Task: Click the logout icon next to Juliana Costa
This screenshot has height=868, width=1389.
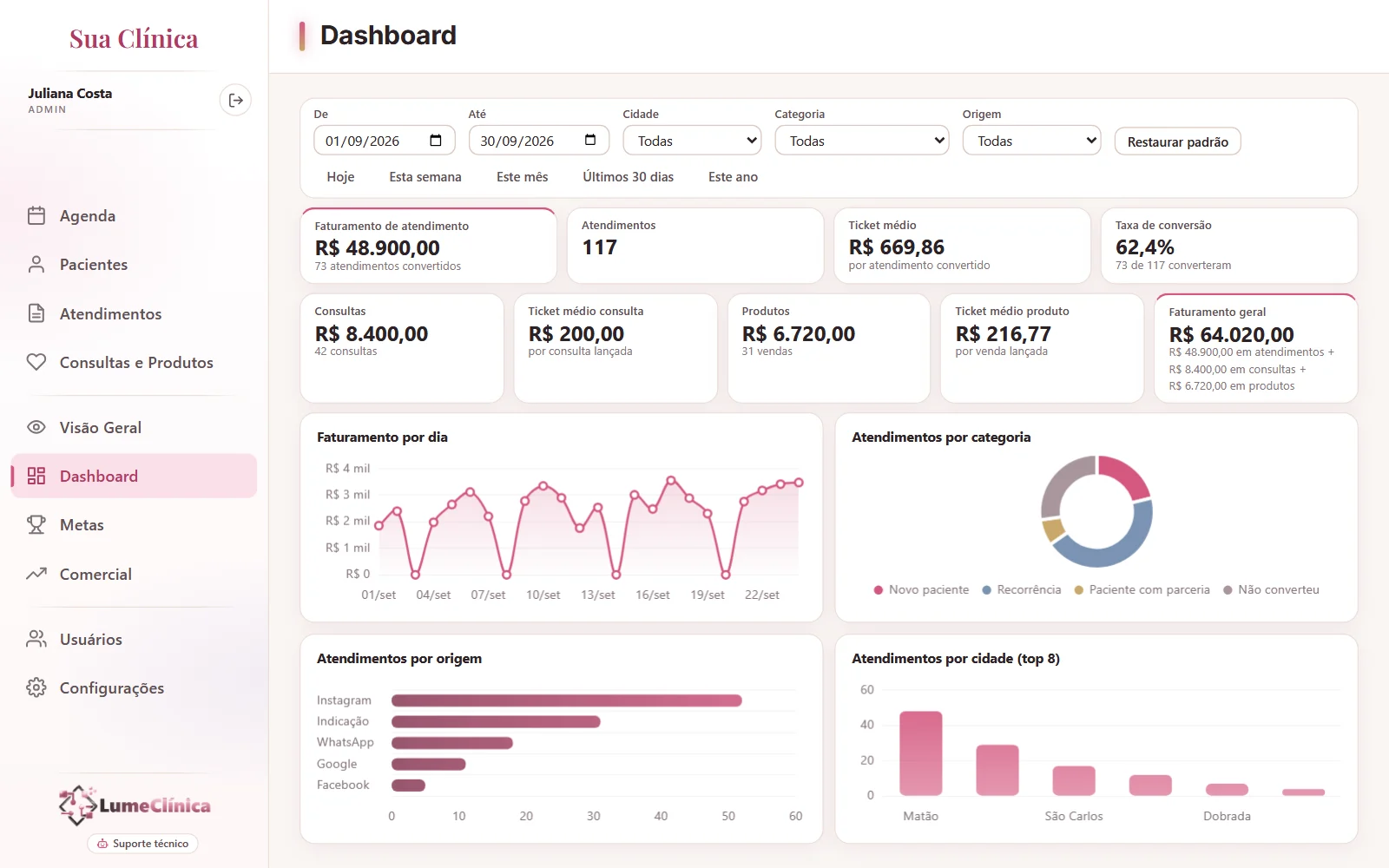Action: [x=235, y=101]
